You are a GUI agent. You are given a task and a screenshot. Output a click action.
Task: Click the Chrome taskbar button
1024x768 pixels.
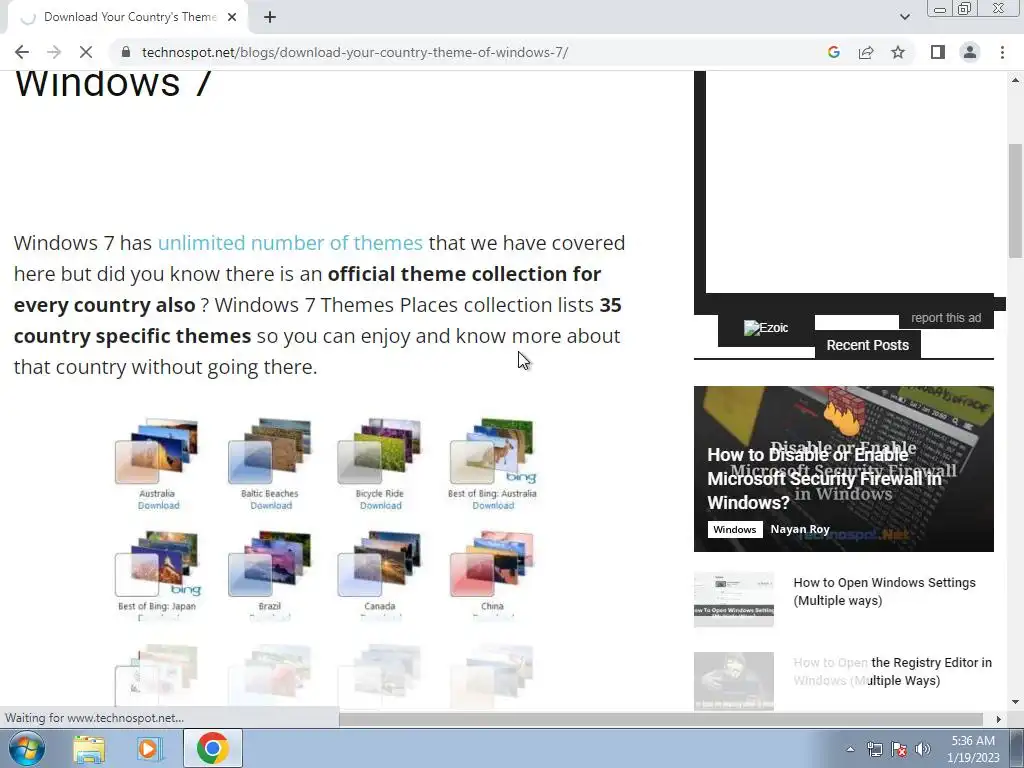pos(213,748)
